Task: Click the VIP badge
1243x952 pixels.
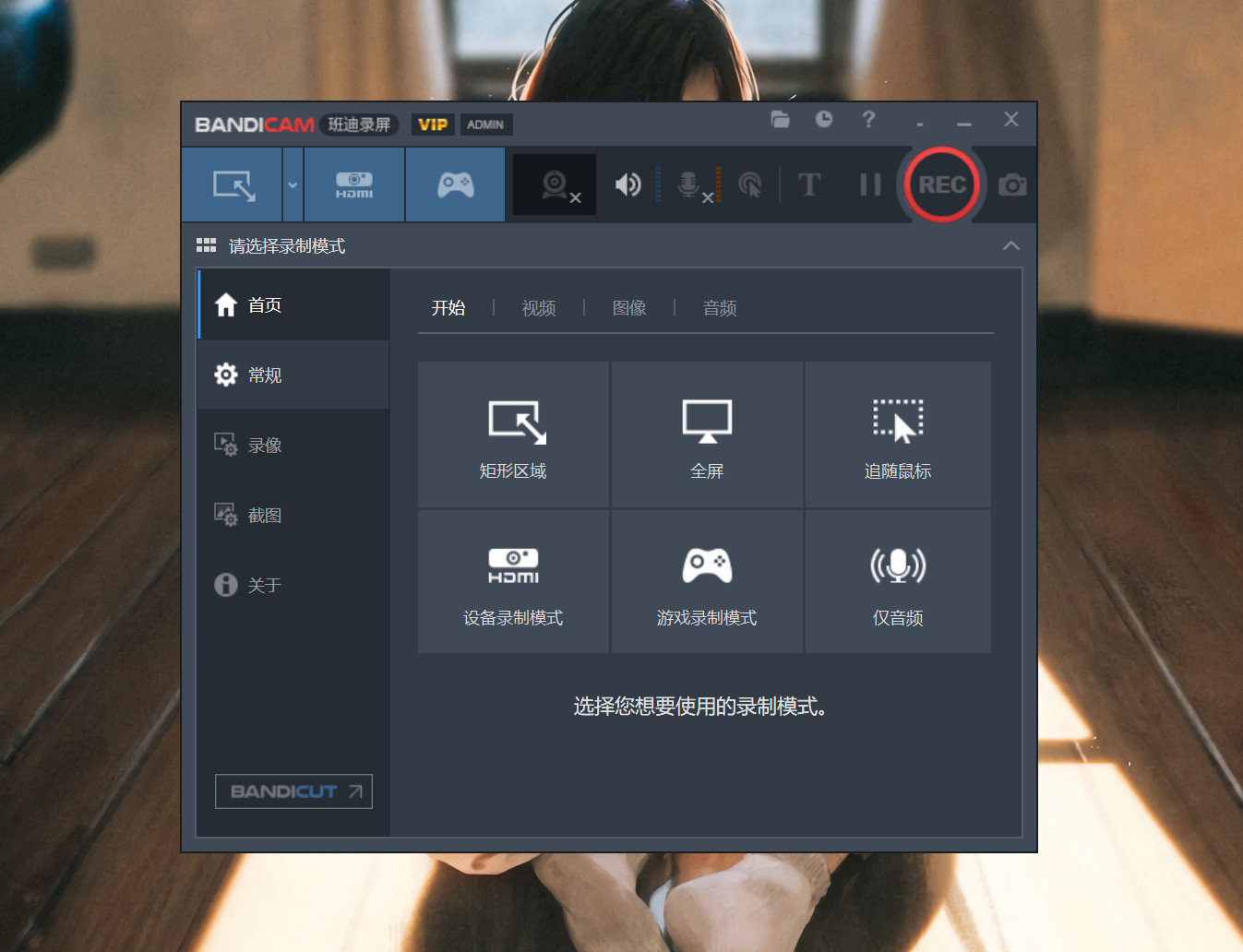Action: click(x=433, y=125)
